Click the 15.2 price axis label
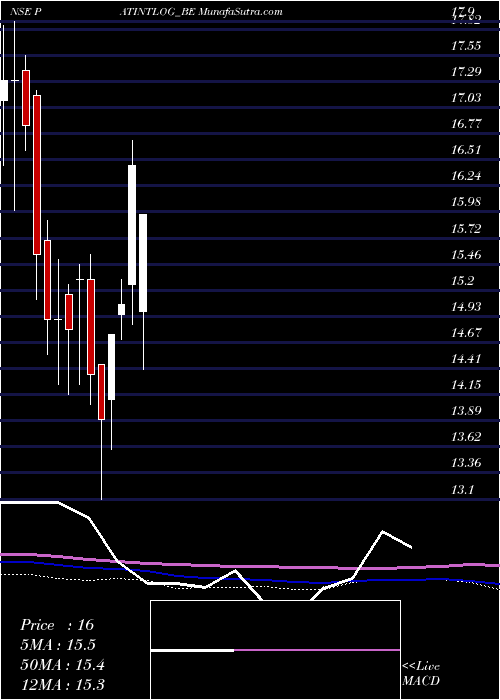500x700 pixels. point(462,280)
